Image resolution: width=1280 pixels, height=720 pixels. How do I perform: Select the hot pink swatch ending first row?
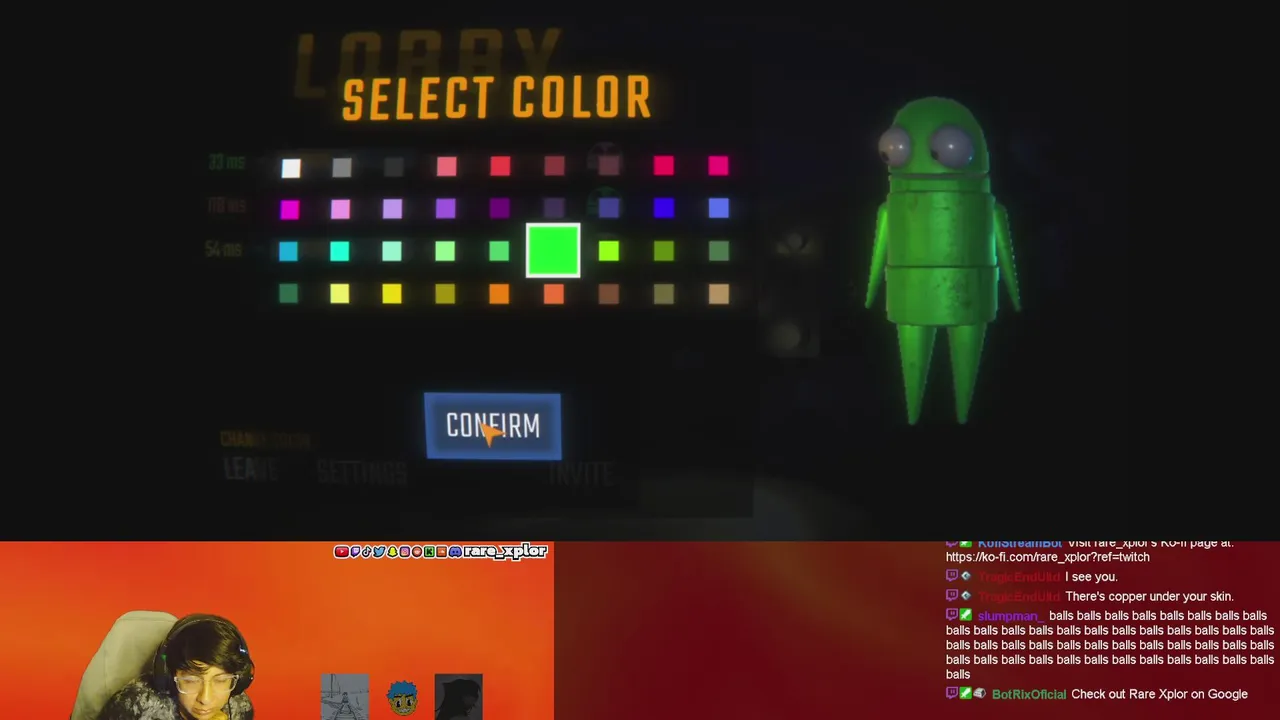[x=718, y=166]
